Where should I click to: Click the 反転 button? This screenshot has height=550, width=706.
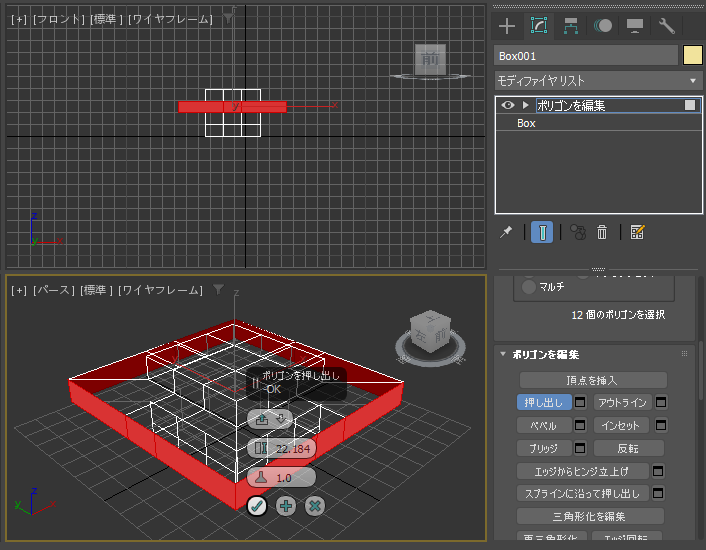[629, 448]
